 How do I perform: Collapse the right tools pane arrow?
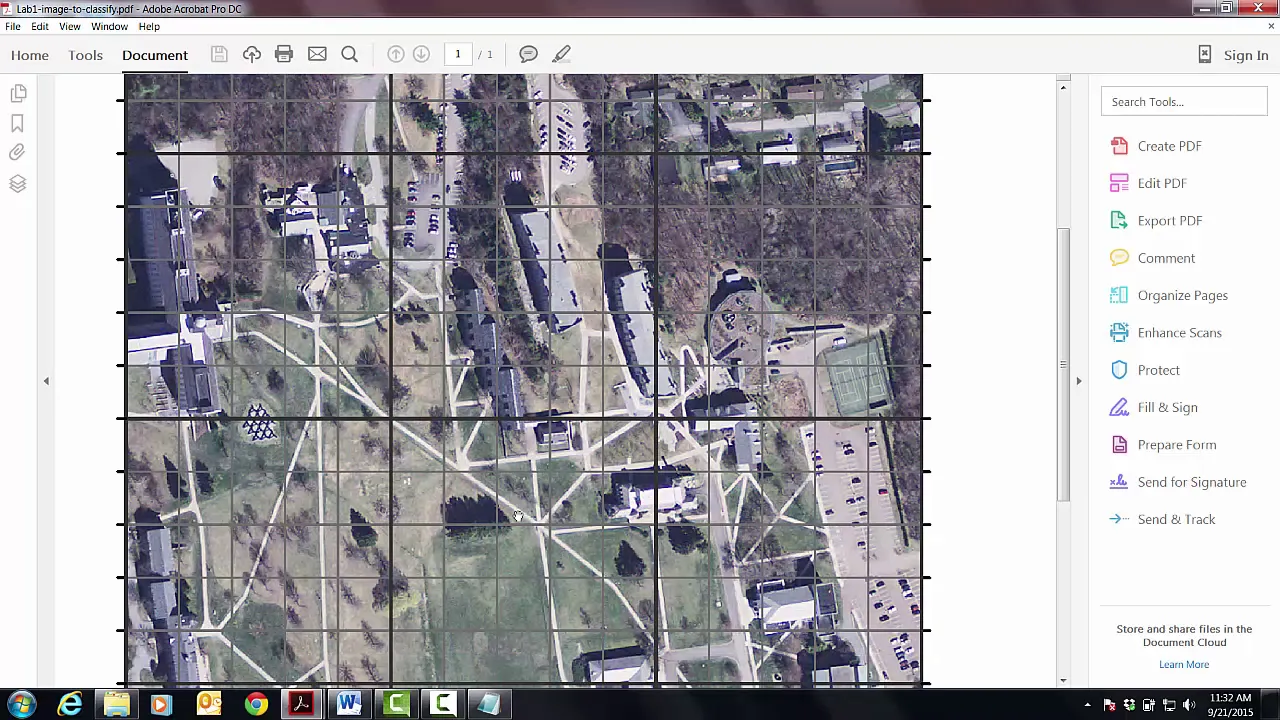coord(1078,381)
